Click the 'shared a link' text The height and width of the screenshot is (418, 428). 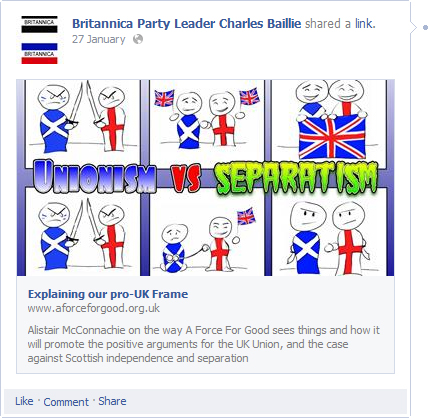[340, 24]
